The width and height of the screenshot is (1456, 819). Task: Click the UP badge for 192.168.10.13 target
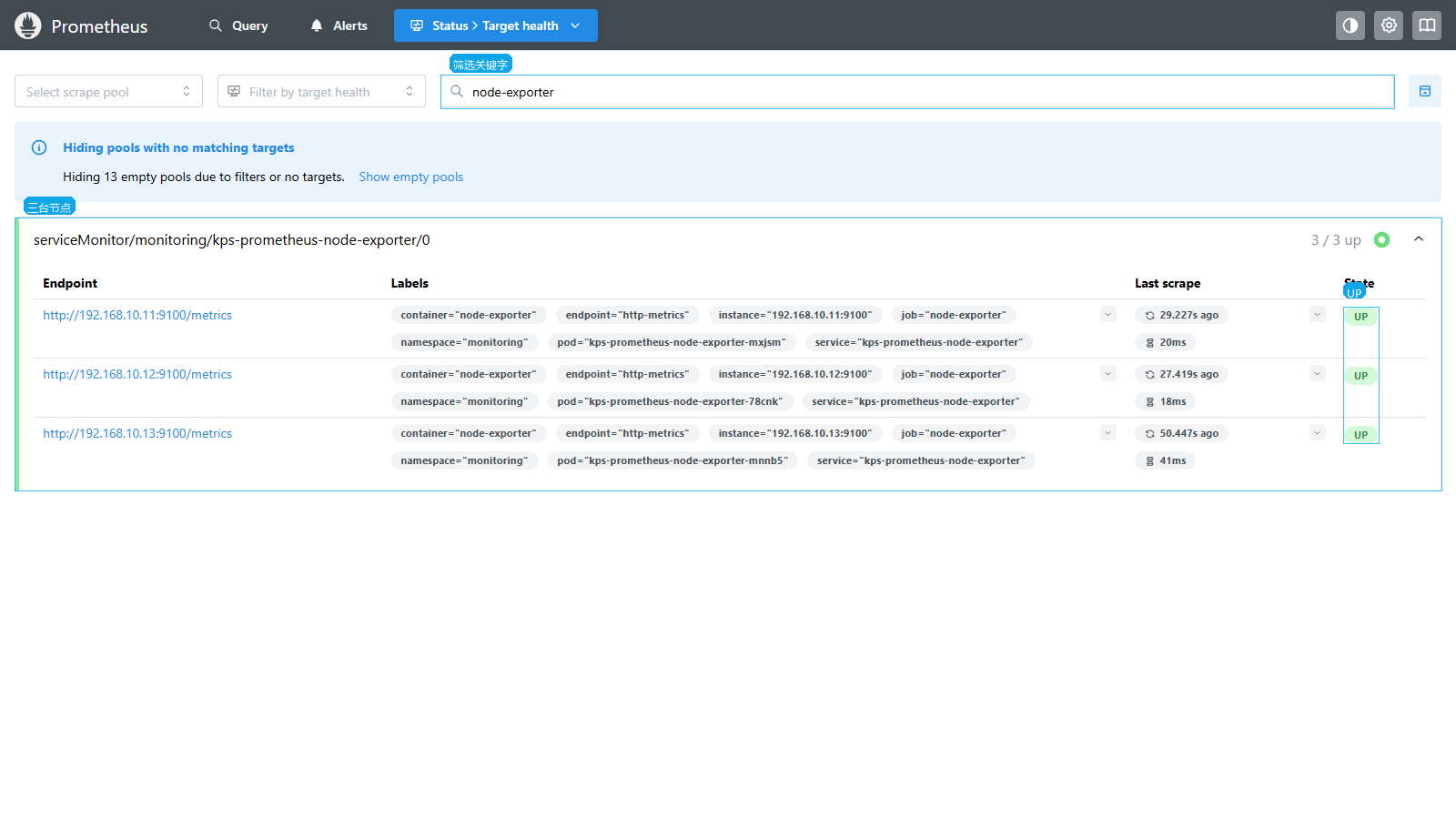coord(1360,434)
